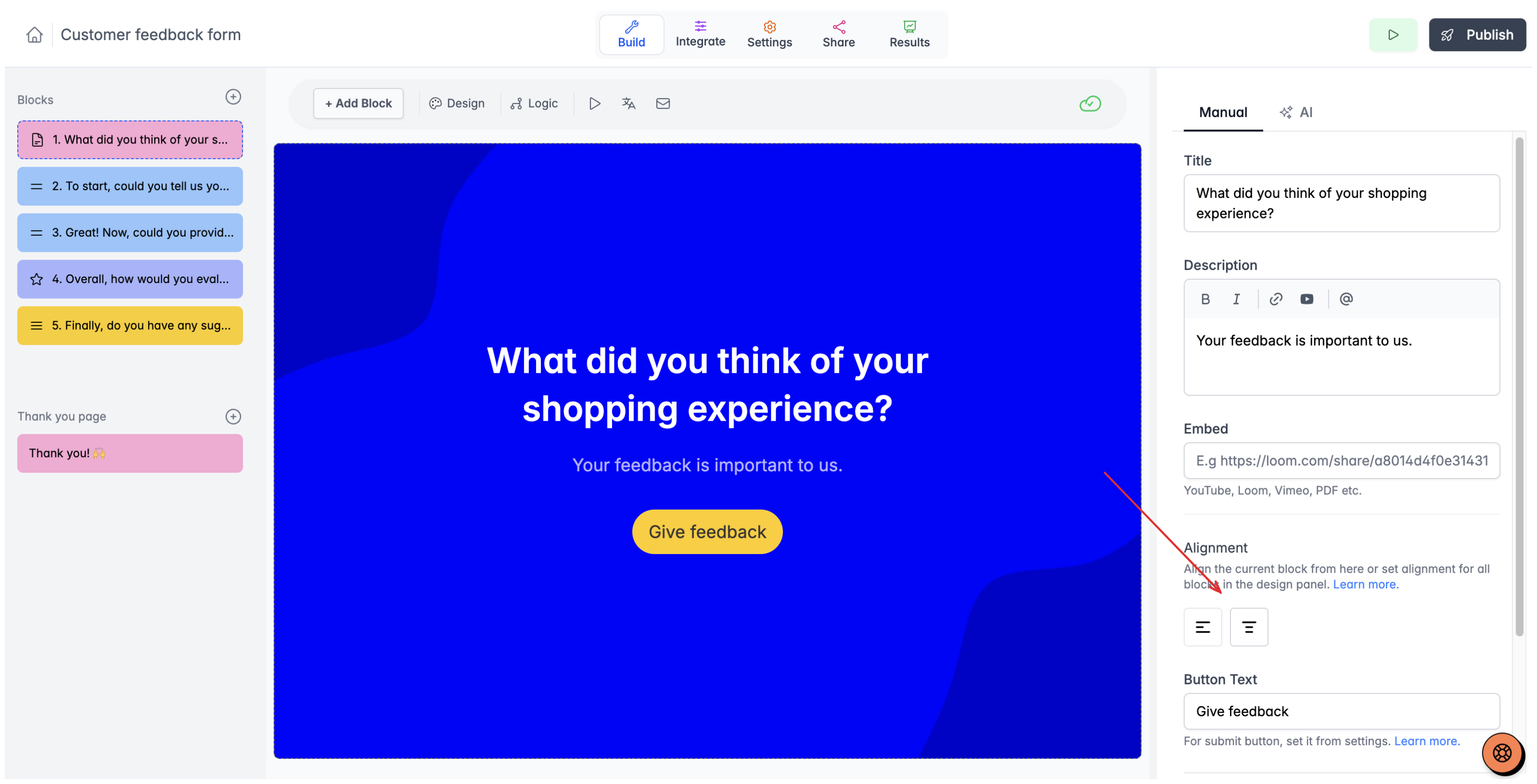Image resolution: width=1537 pixels, height=784 pixels.
Task: Add a new block using the Blocks plus icon
Action: [x=233, y=97]
